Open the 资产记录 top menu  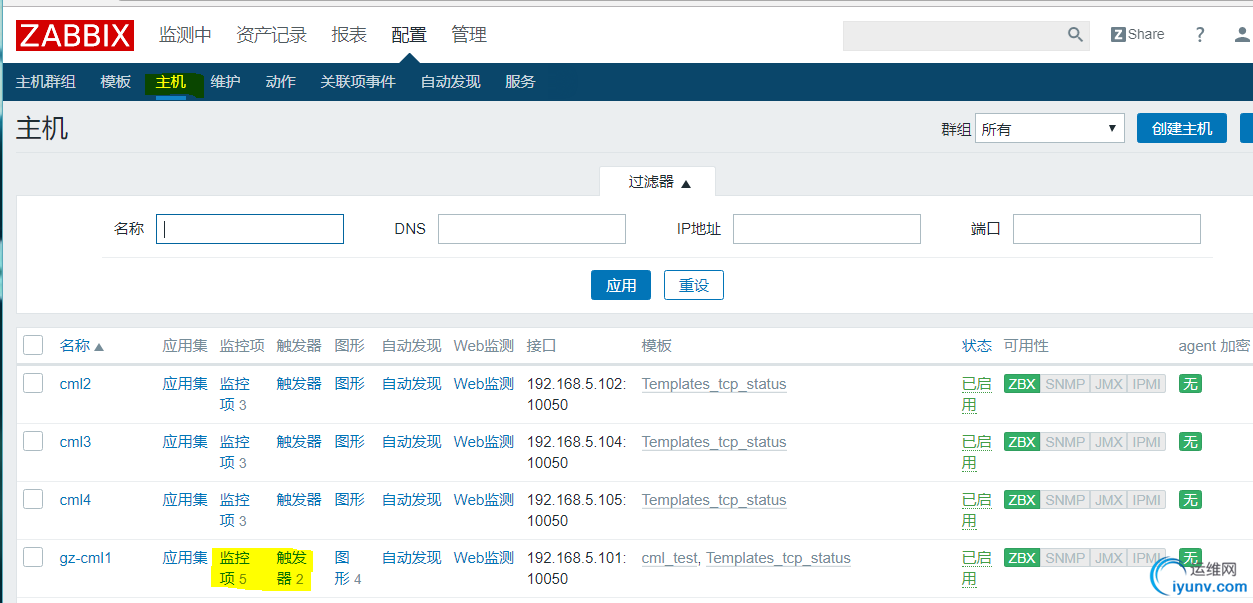271,35
